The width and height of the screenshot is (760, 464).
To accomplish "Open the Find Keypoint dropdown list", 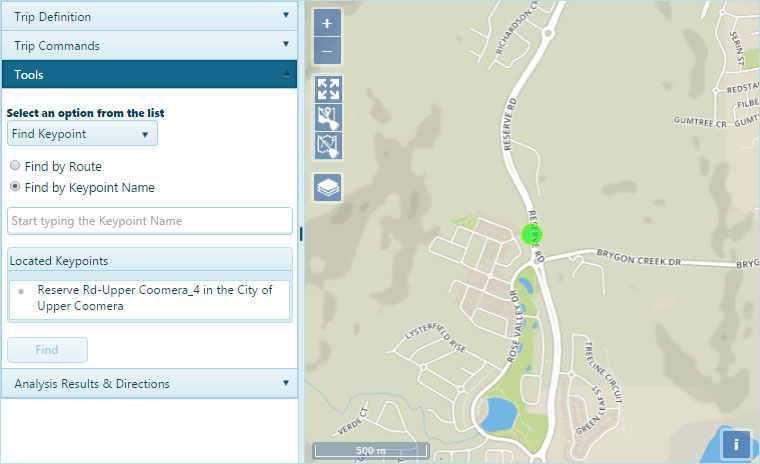I will 82,134.
